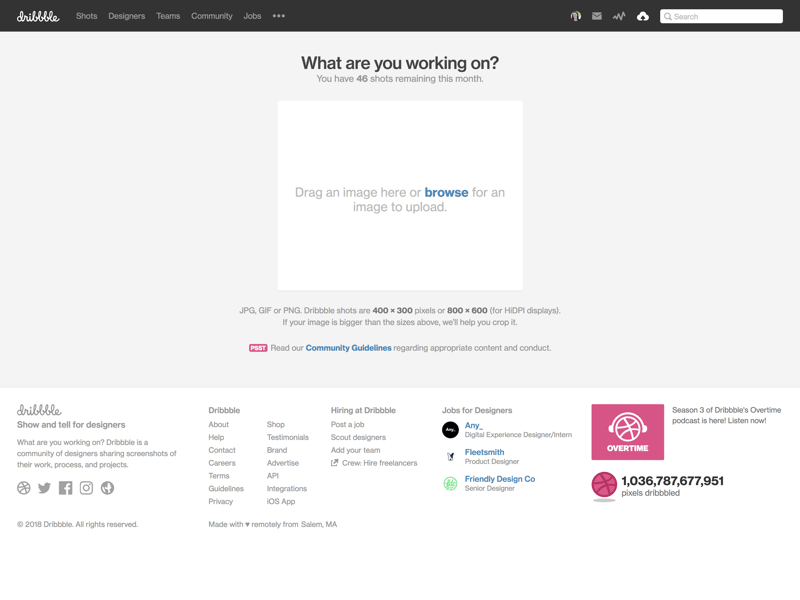The image size is (800, 600).
Task: Click the Facebook icon in footer
Action: pos(65,487)
